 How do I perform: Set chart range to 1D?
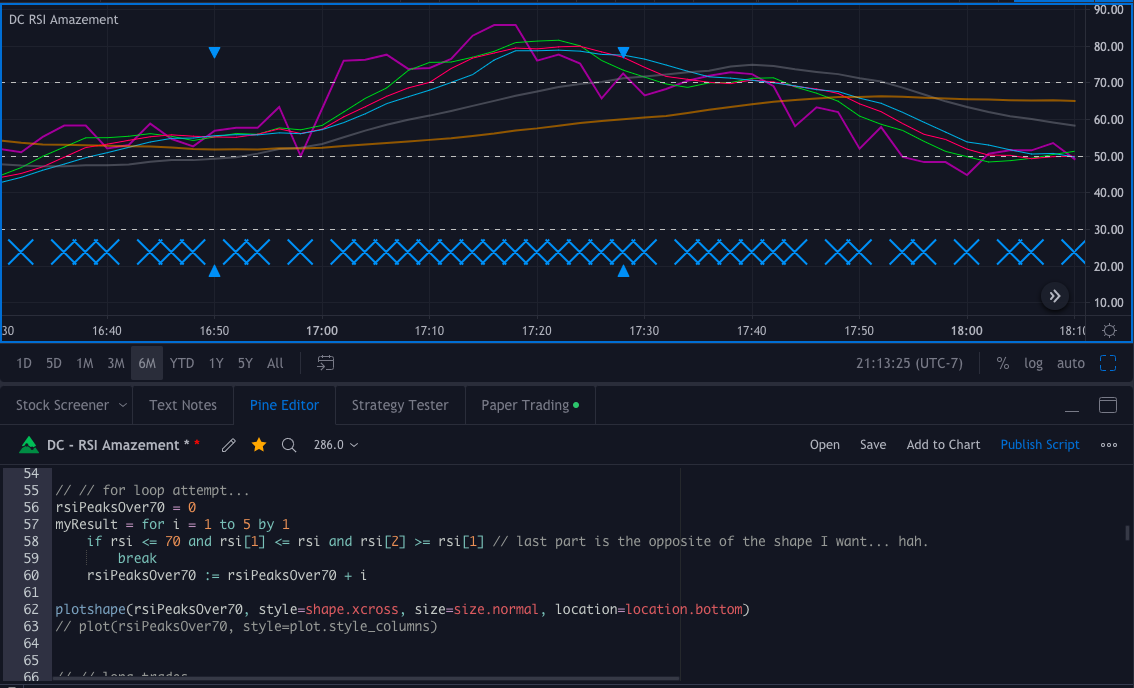coord(24,363)
